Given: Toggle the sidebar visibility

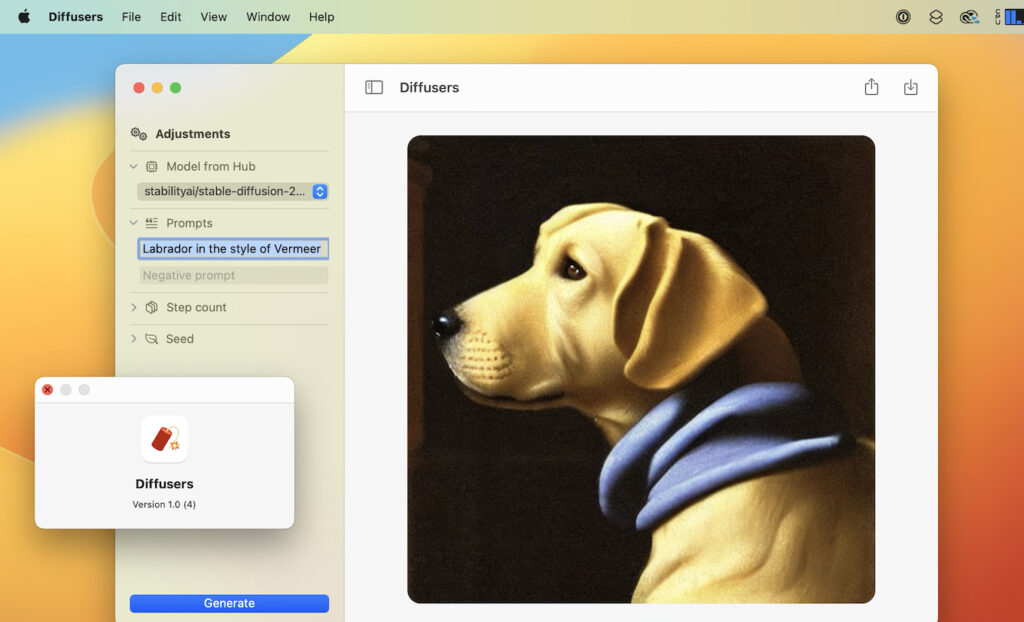Looking at the screenshot, I should point(373,87).
